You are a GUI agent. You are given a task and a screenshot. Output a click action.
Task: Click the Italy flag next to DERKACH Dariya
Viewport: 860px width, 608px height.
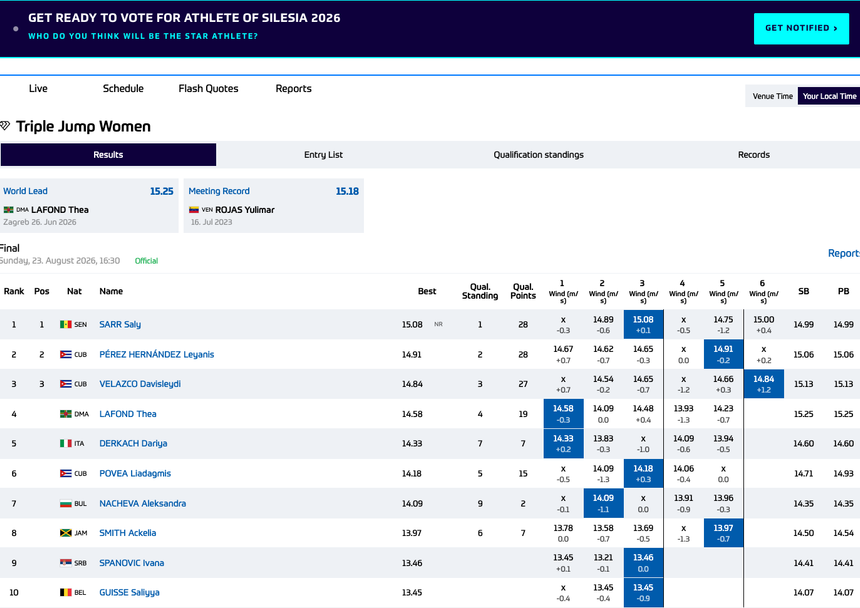66,444
